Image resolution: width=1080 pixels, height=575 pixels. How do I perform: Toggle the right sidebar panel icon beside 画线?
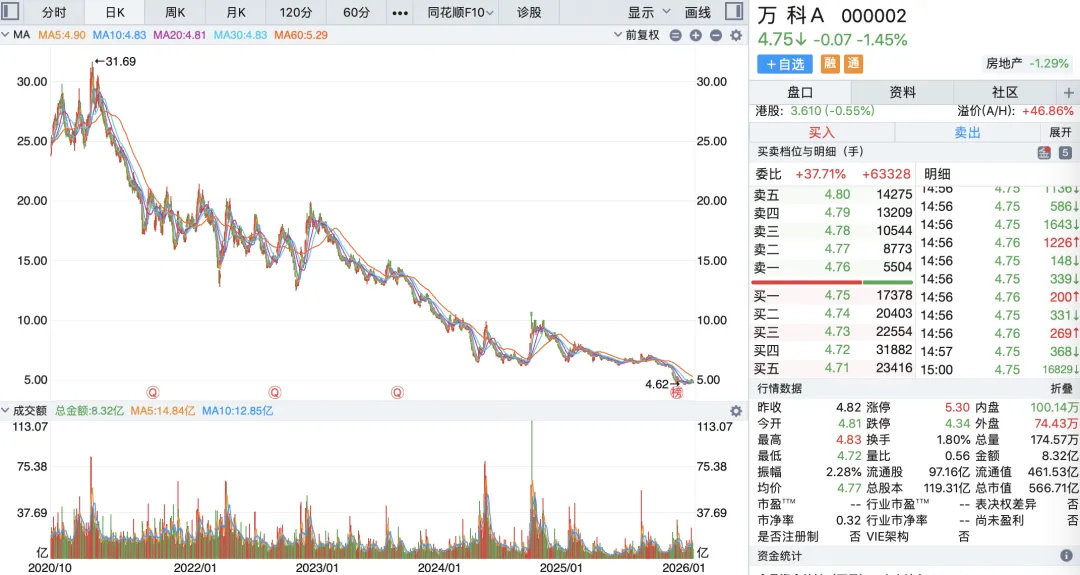[x=734, y=11]
